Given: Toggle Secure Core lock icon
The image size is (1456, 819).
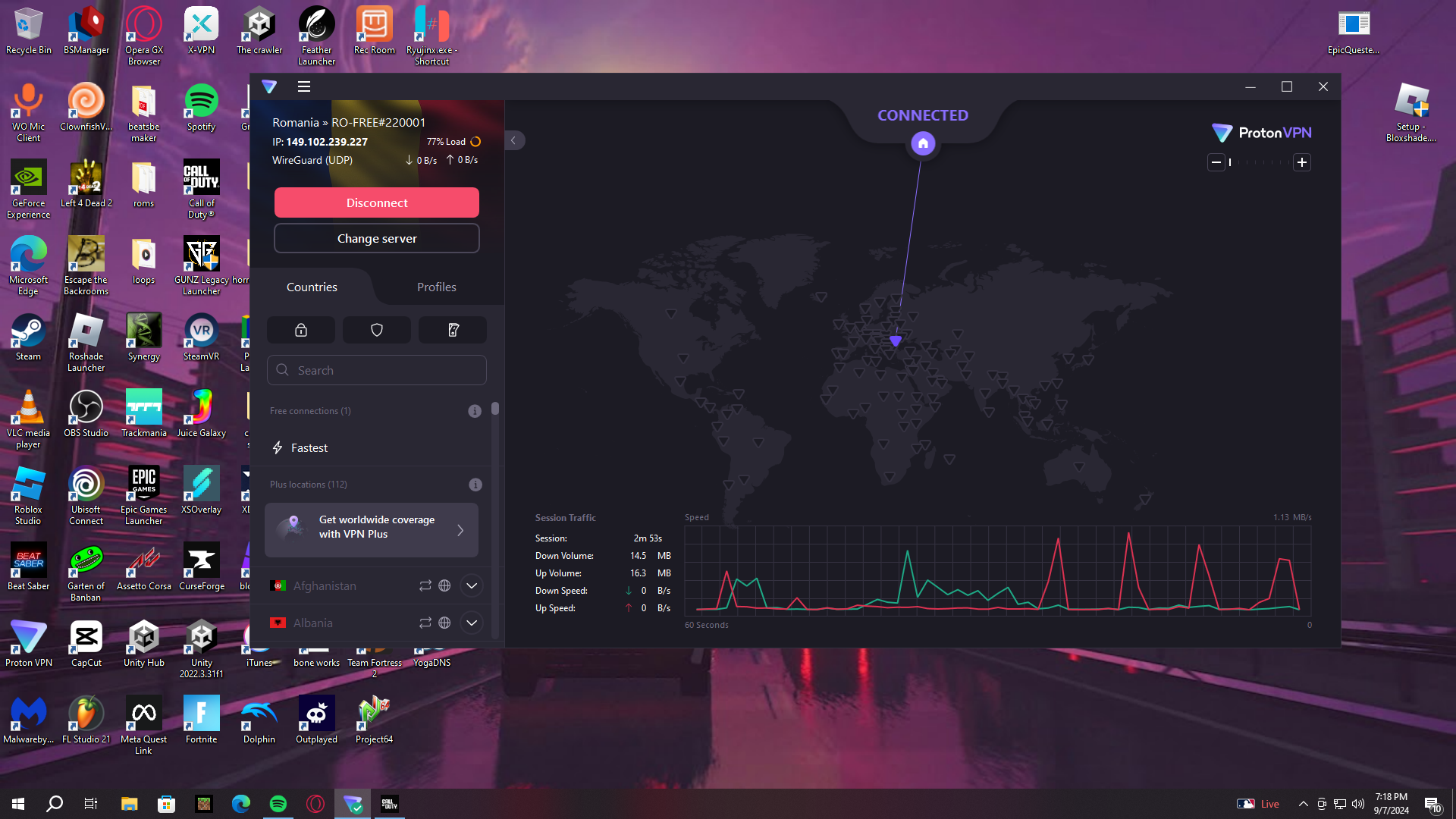Looking at the screenshot, I should 301,330.
